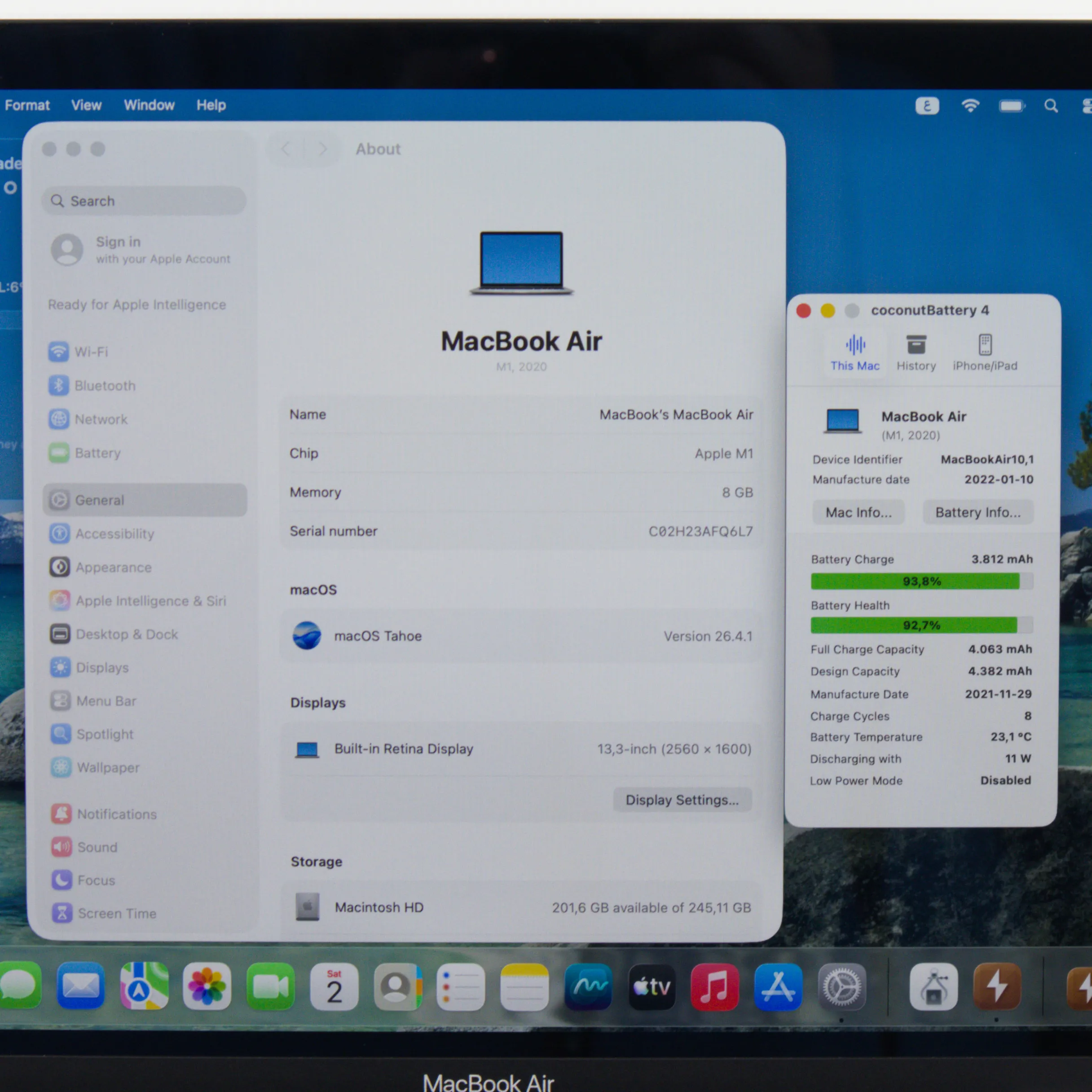
Task: Launch FaceTime from the Dock
Action: click(x=271, y=987)
